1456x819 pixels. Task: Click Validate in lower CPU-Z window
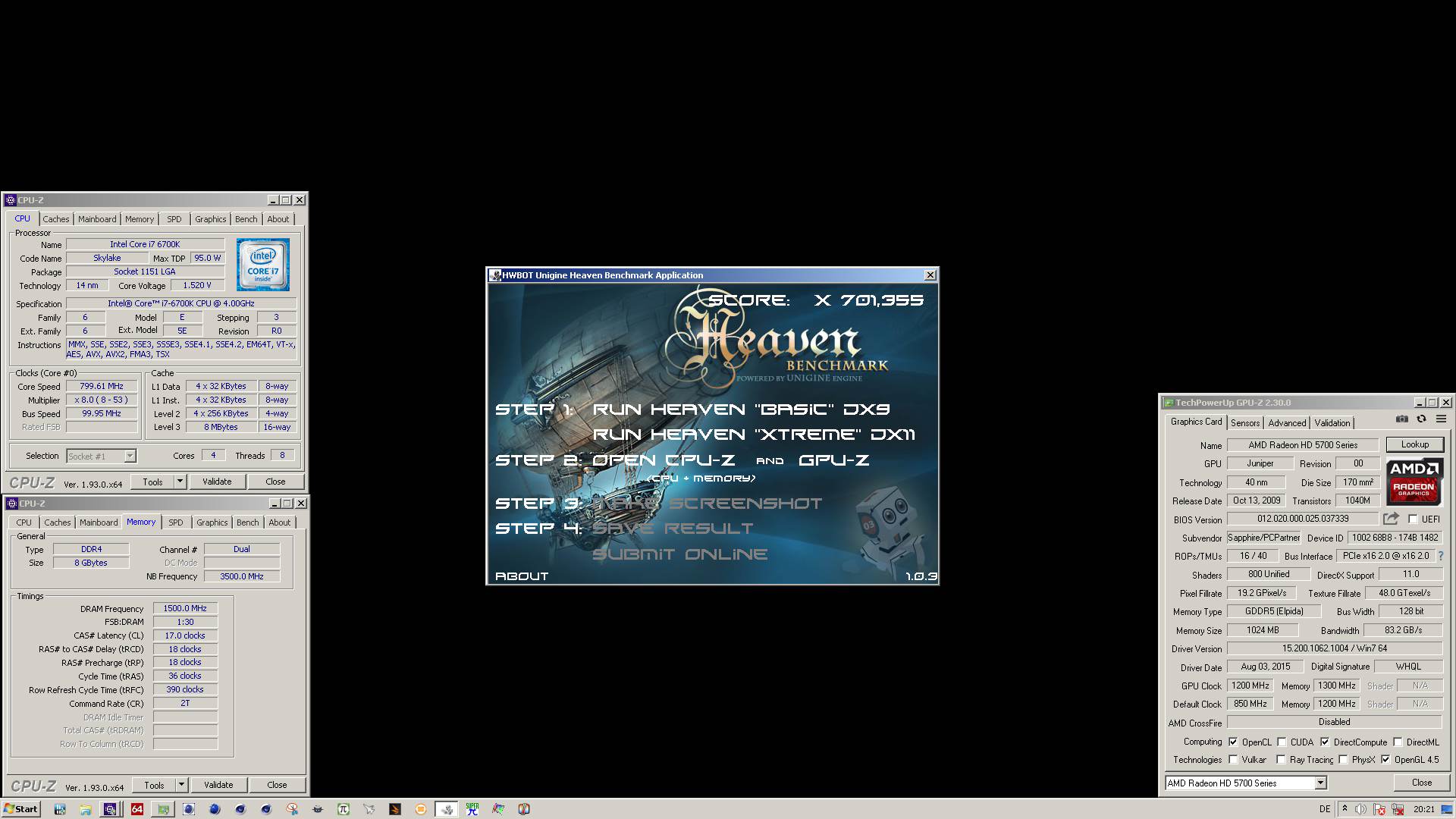218,785
